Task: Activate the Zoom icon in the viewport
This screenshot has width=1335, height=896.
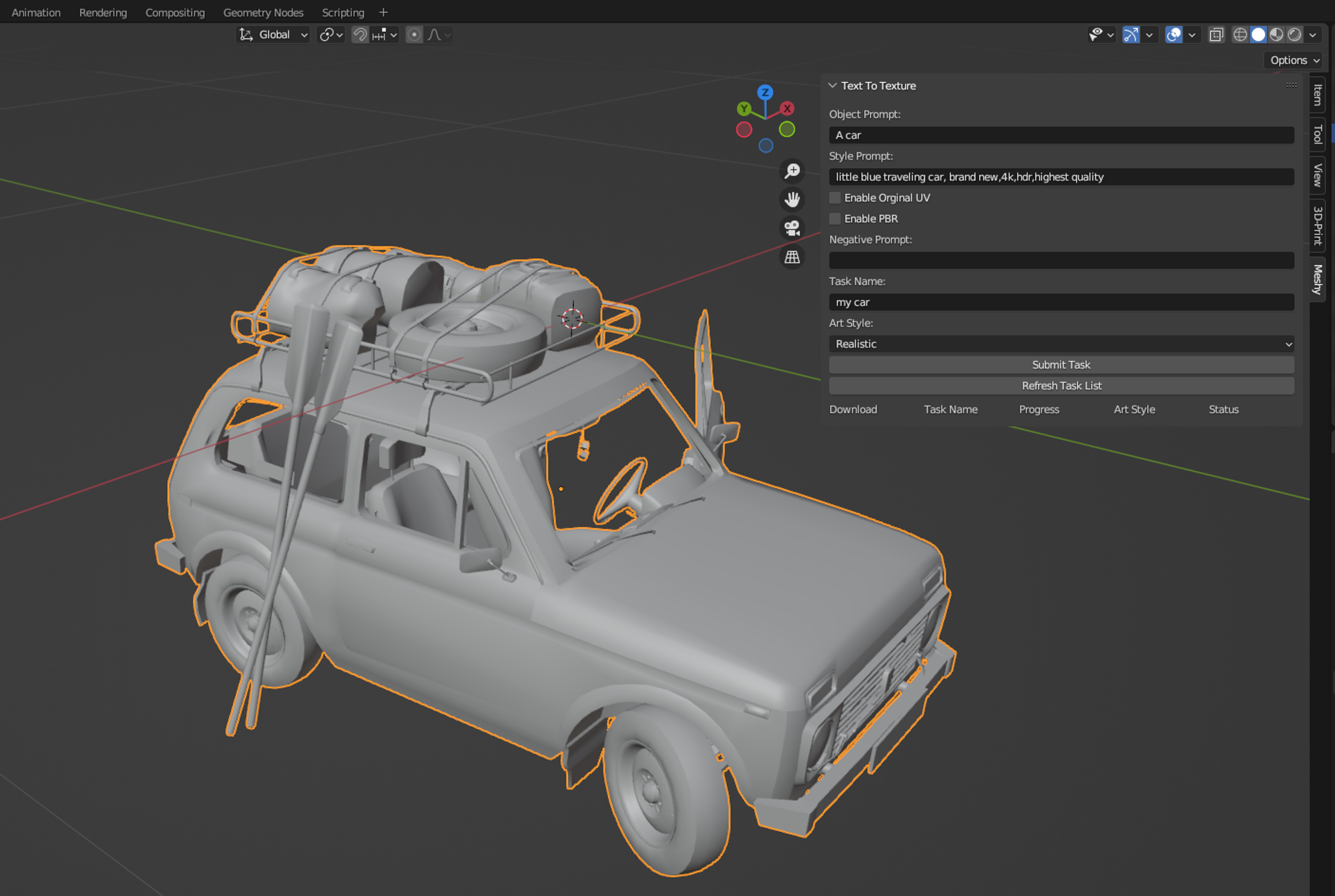Action: [x=792, y=171]
